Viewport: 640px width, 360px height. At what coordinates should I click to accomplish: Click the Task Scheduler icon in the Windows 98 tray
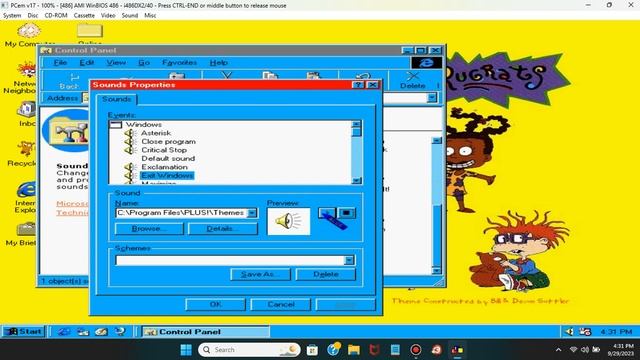(x=585, y=331)
